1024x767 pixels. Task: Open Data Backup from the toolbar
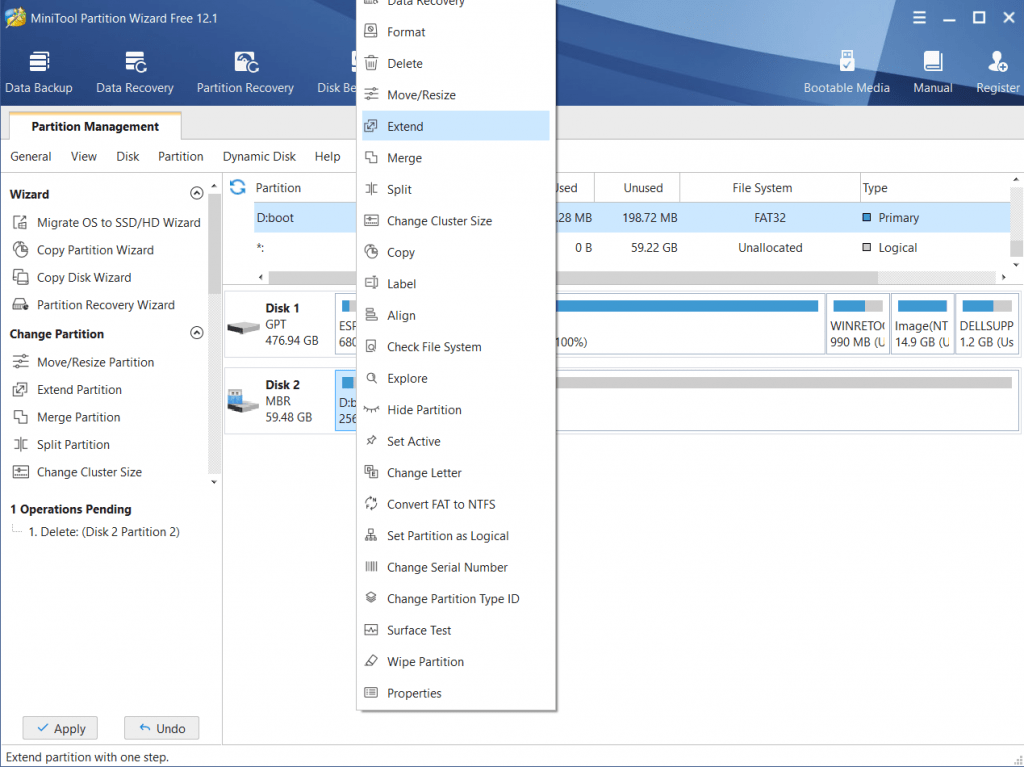[x=39, y=72]
